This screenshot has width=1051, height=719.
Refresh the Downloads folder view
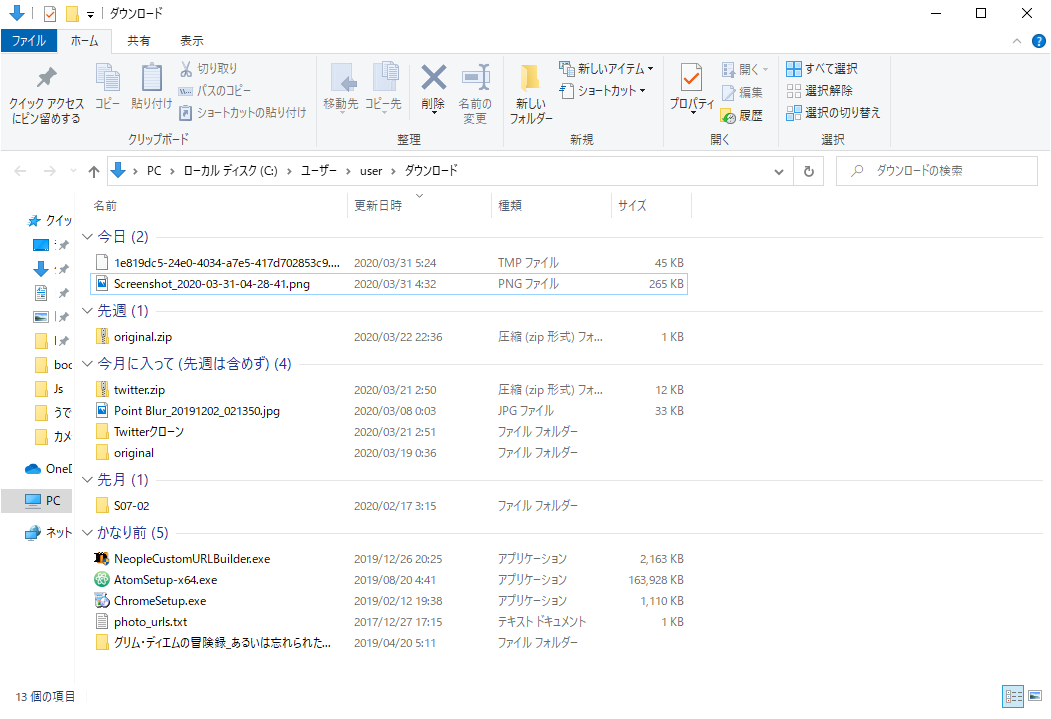809,172
